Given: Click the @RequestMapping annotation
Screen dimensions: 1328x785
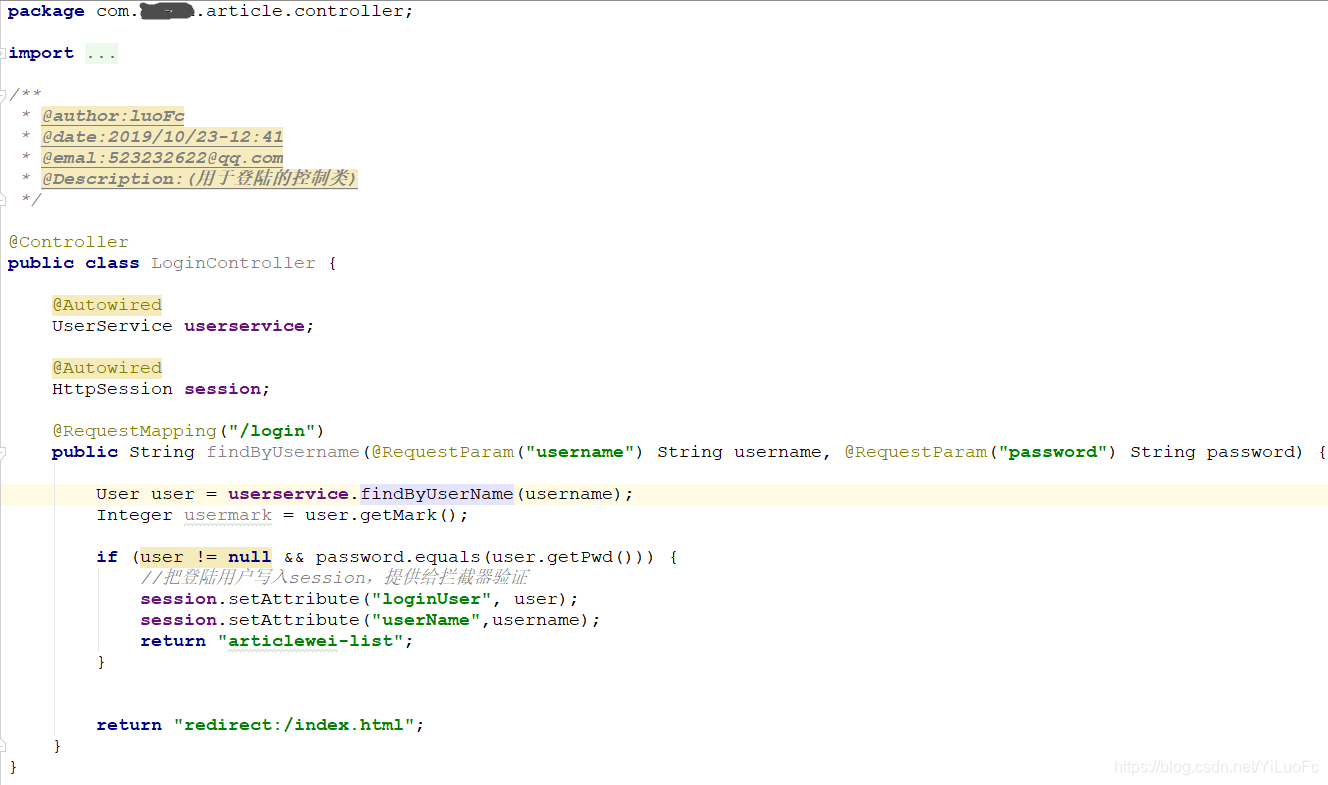Looking at the screenshot, I should [135, 431].
